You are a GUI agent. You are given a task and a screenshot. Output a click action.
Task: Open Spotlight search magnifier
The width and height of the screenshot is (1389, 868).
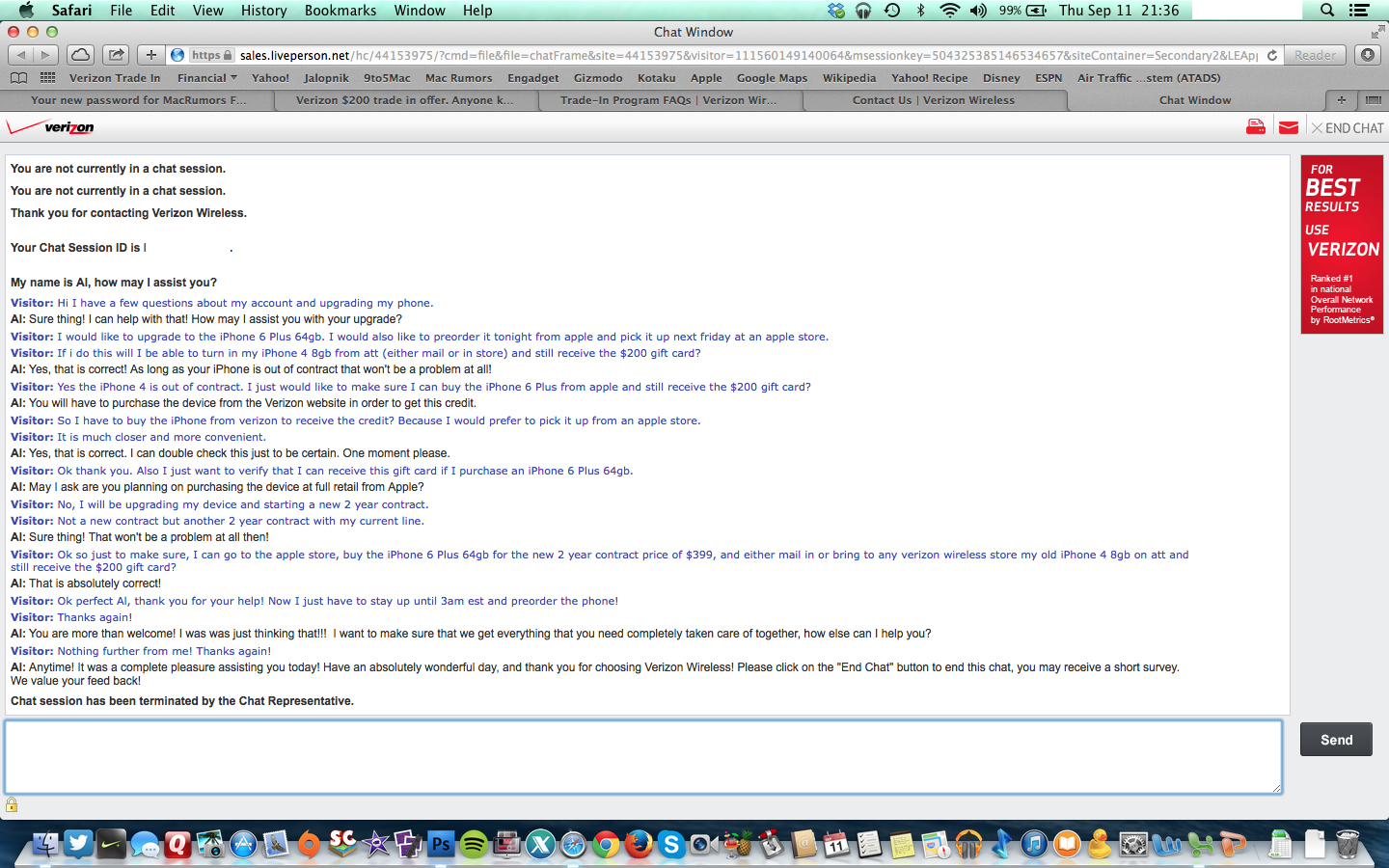tap(1327, 11)
